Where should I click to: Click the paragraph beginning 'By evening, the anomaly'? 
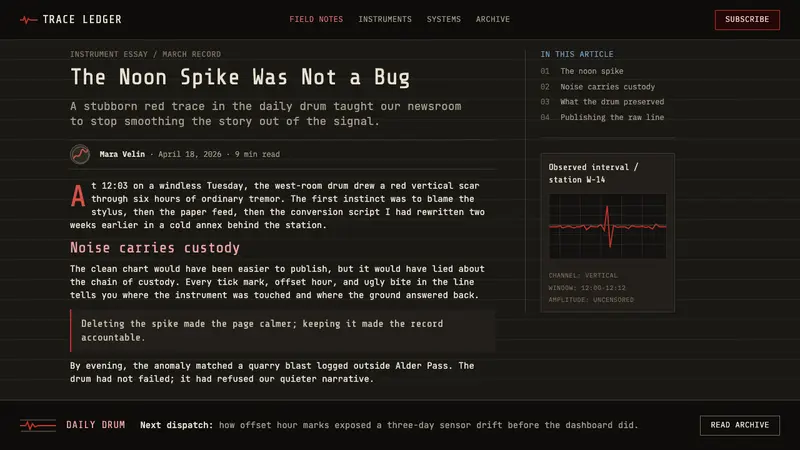click(272, 372)
